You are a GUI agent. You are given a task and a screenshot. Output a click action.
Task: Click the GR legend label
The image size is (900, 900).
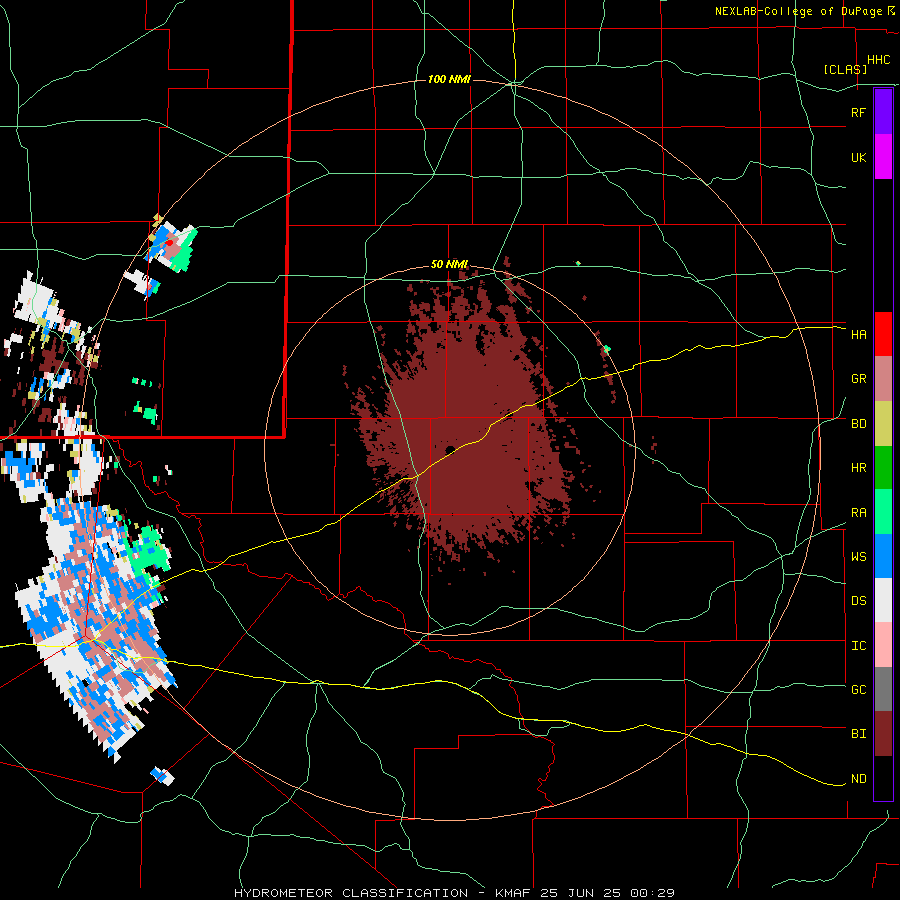(x=858, y=379)
